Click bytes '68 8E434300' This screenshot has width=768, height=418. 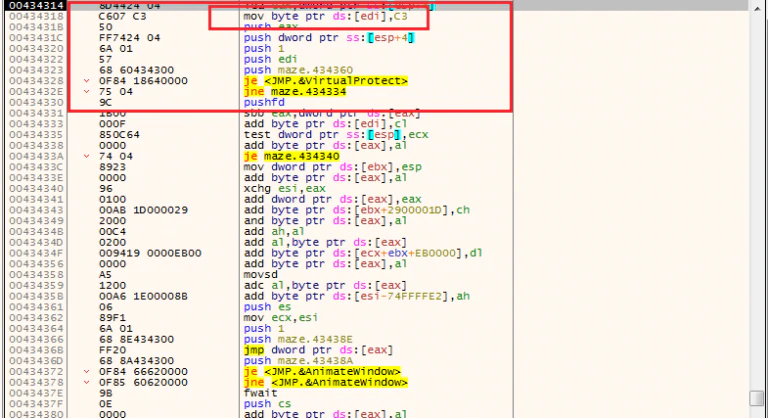tap(136, 340)
